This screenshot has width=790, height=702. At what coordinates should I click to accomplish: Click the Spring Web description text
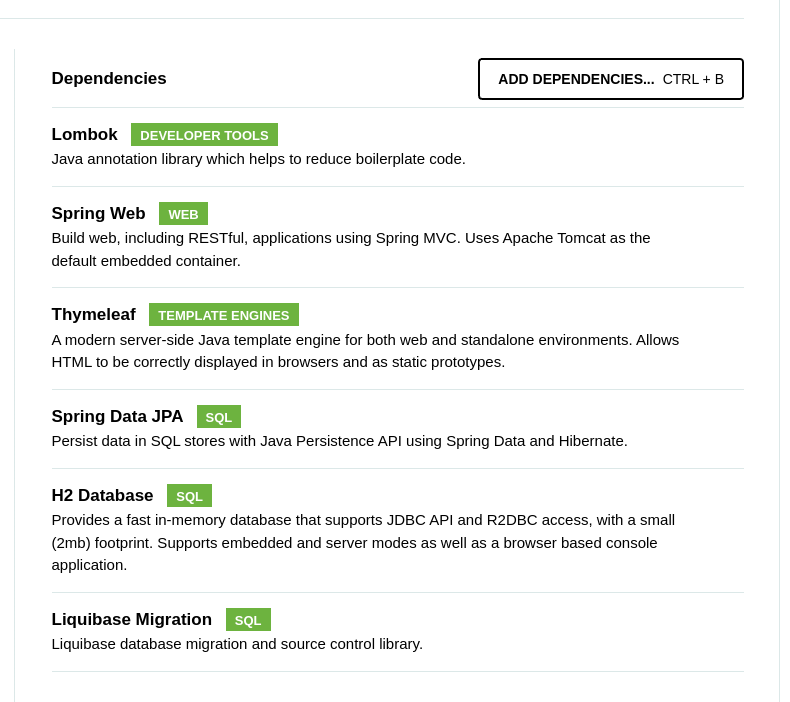click(x=350, y=249)
